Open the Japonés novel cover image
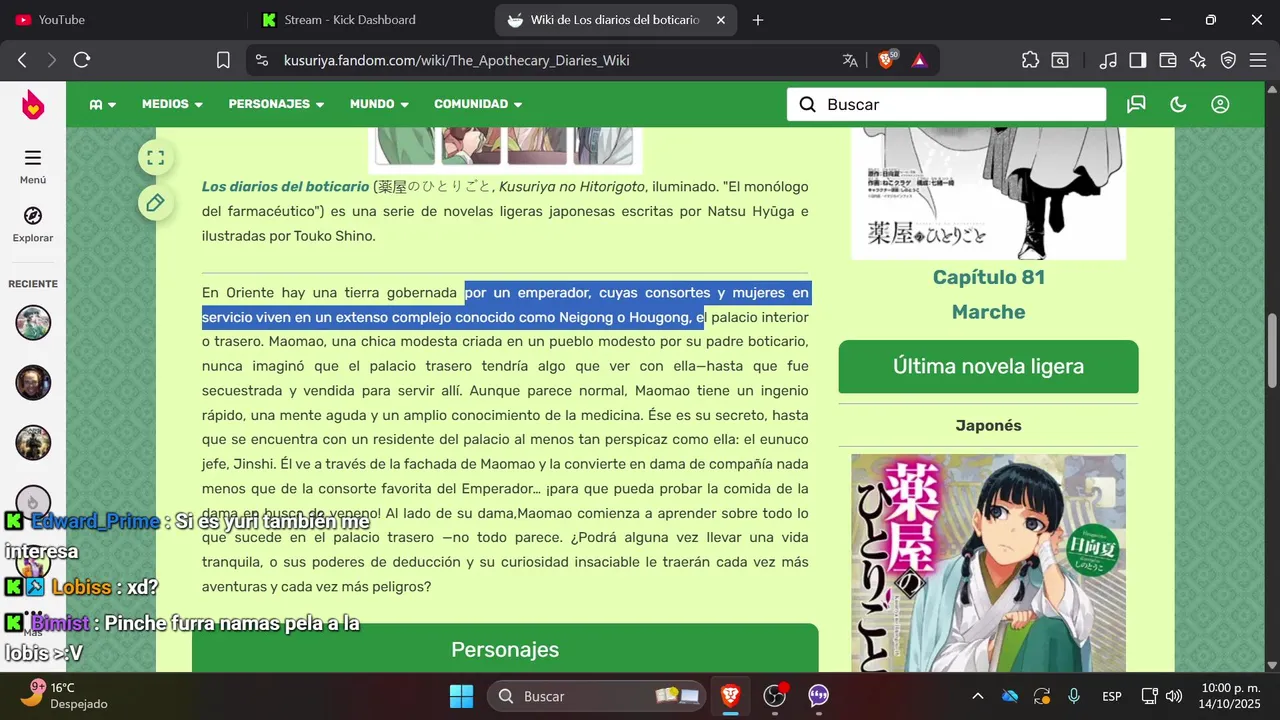The width and height of the screenshot is (1280, 720). pyautogui.click(x=988, y=562)
